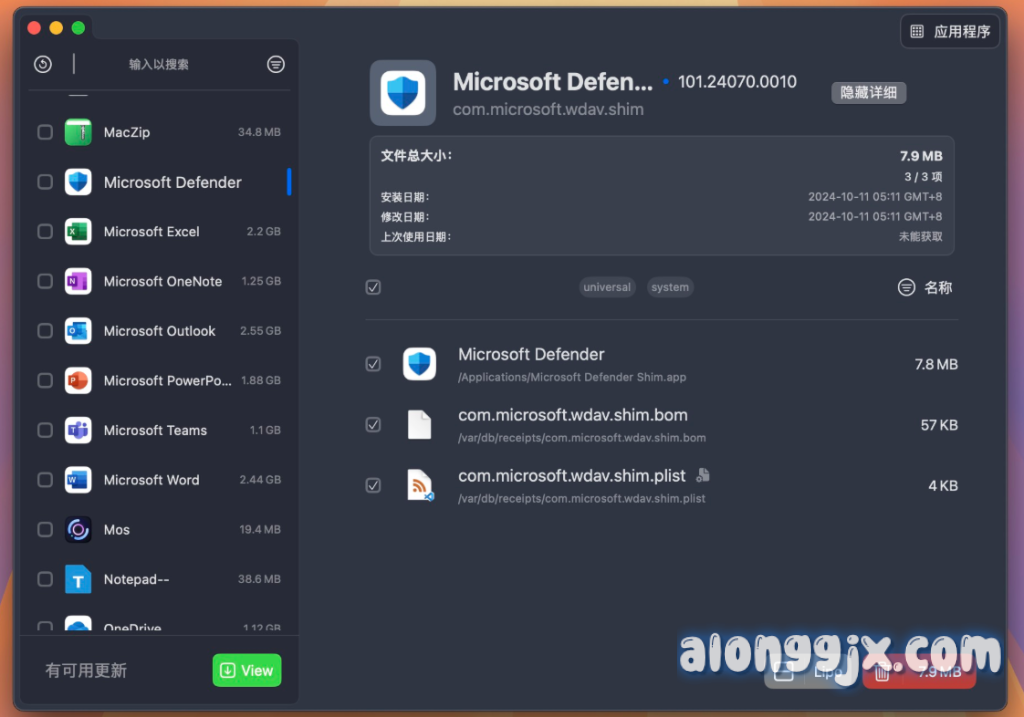Image resolution: width=1024 pixels, height=717 pixels.
Task: Open the sidebar filter/sort icon
Action: click(276, 64)
